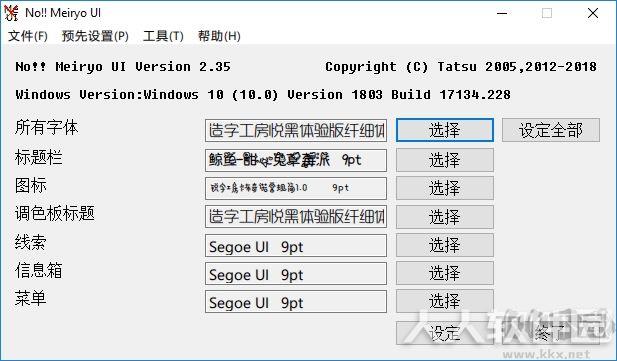The height and width of the screenshot is (361, 617).
Task: Click the 所有字体 font name field
Action: click(296, 130)
